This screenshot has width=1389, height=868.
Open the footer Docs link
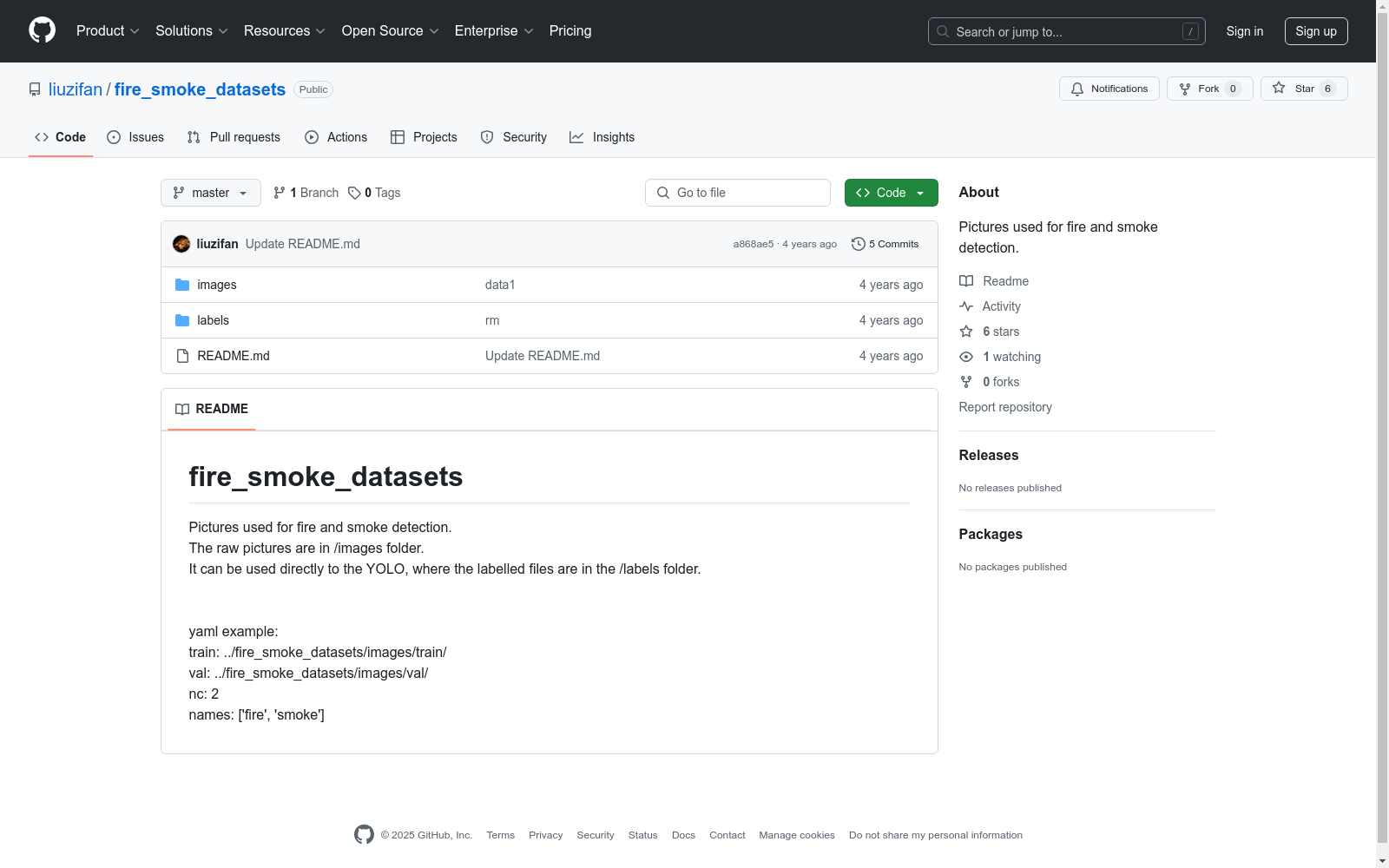pyautogui.click(x=684, y=835)
